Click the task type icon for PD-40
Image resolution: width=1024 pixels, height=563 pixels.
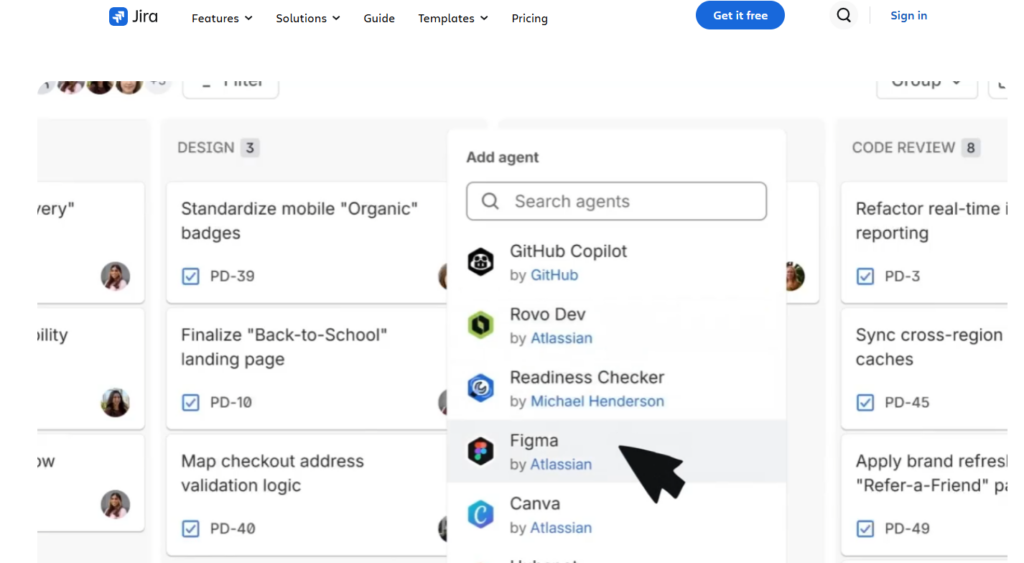191,528
